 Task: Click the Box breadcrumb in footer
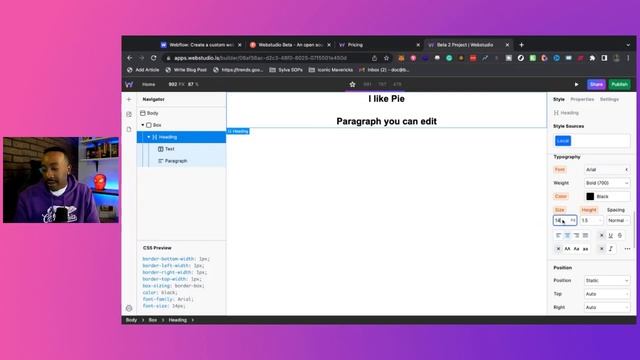click(153, 320)
